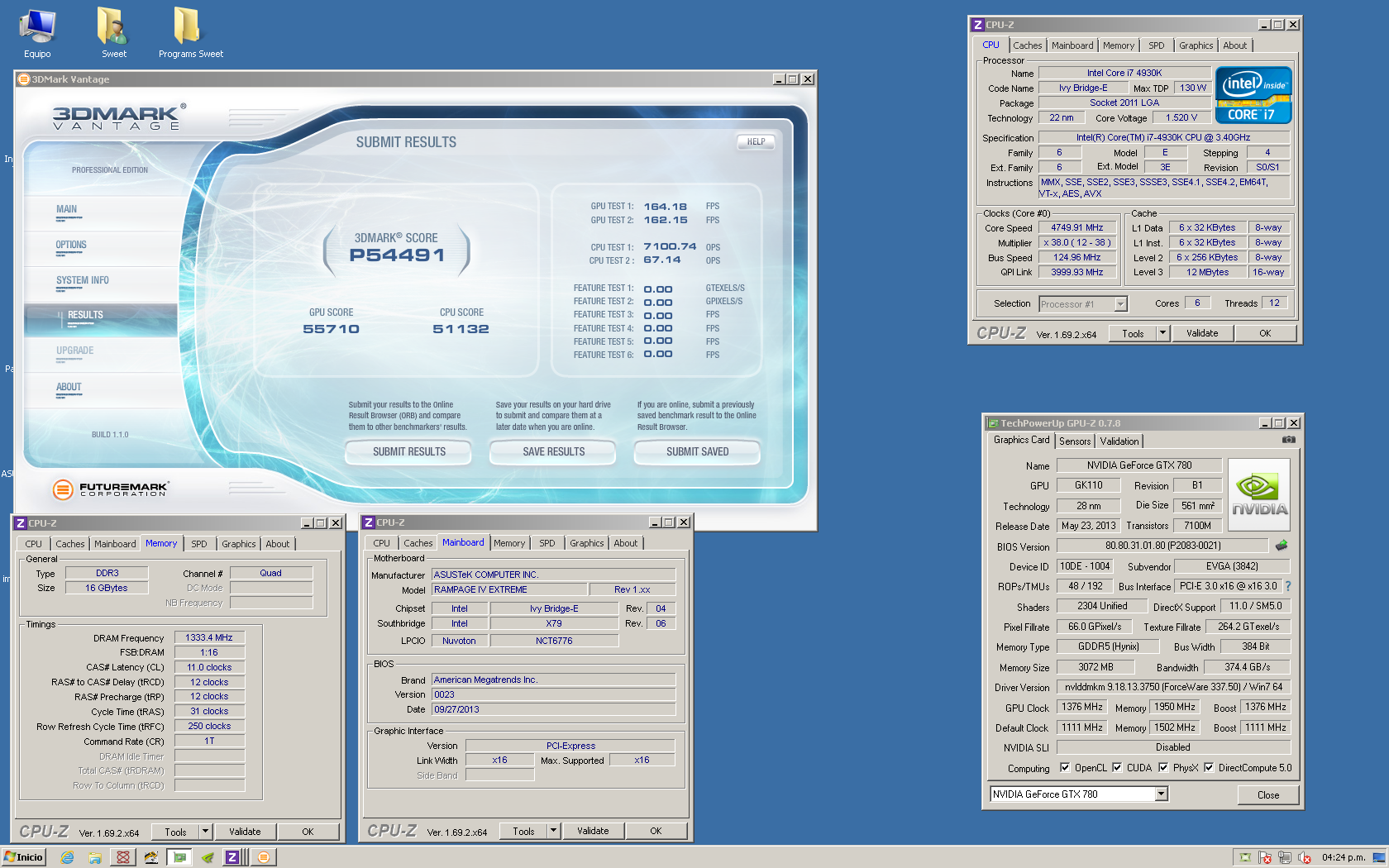1389x868 pixels.
Task: Click the SAVE RESULTS button
Action: pos(553,451)
